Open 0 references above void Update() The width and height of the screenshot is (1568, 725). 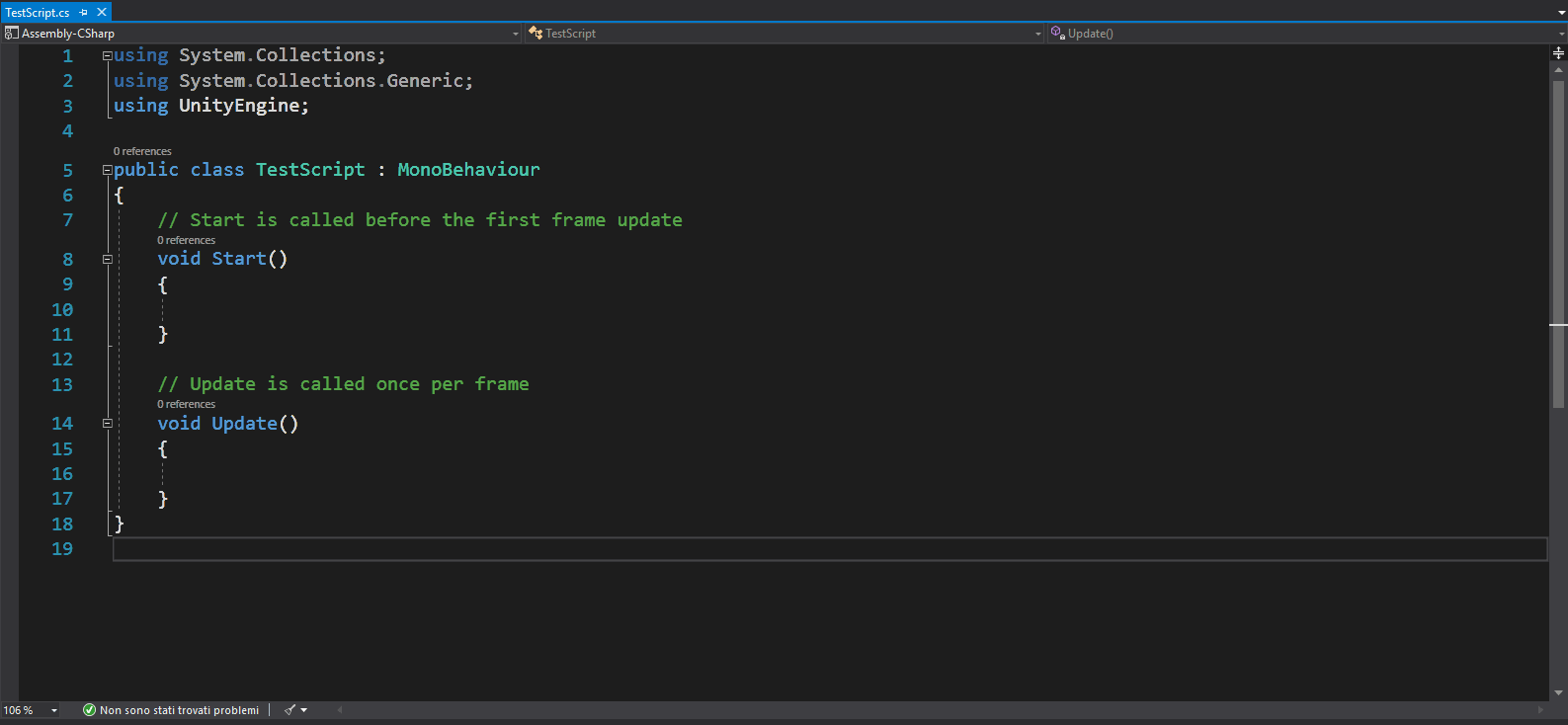[186, 404]
